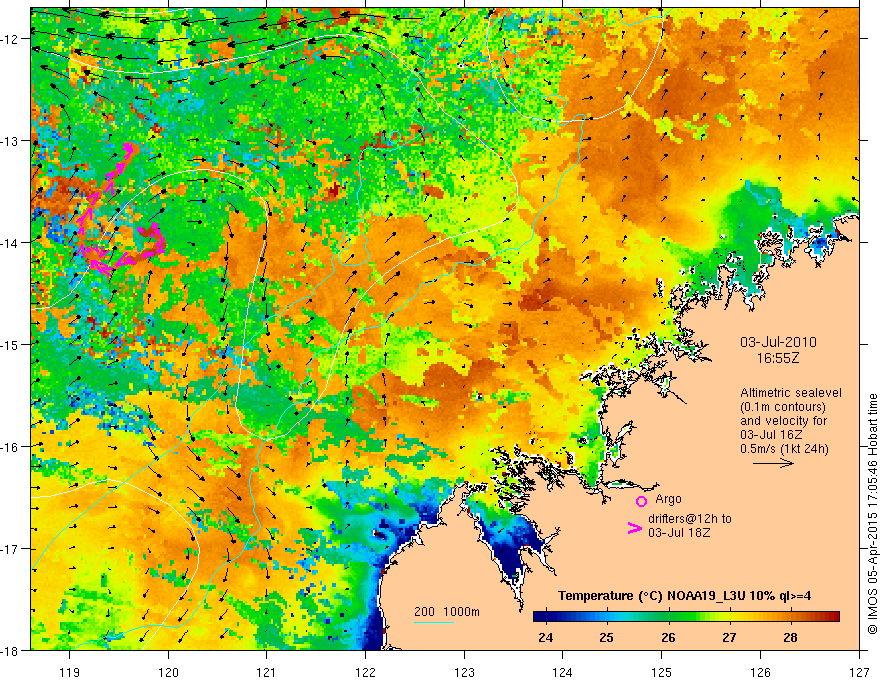The width and height of the screenshot is (880, 680).
Task: Click the magenta Argo circle legend symbol
Action: coord(641,501)
